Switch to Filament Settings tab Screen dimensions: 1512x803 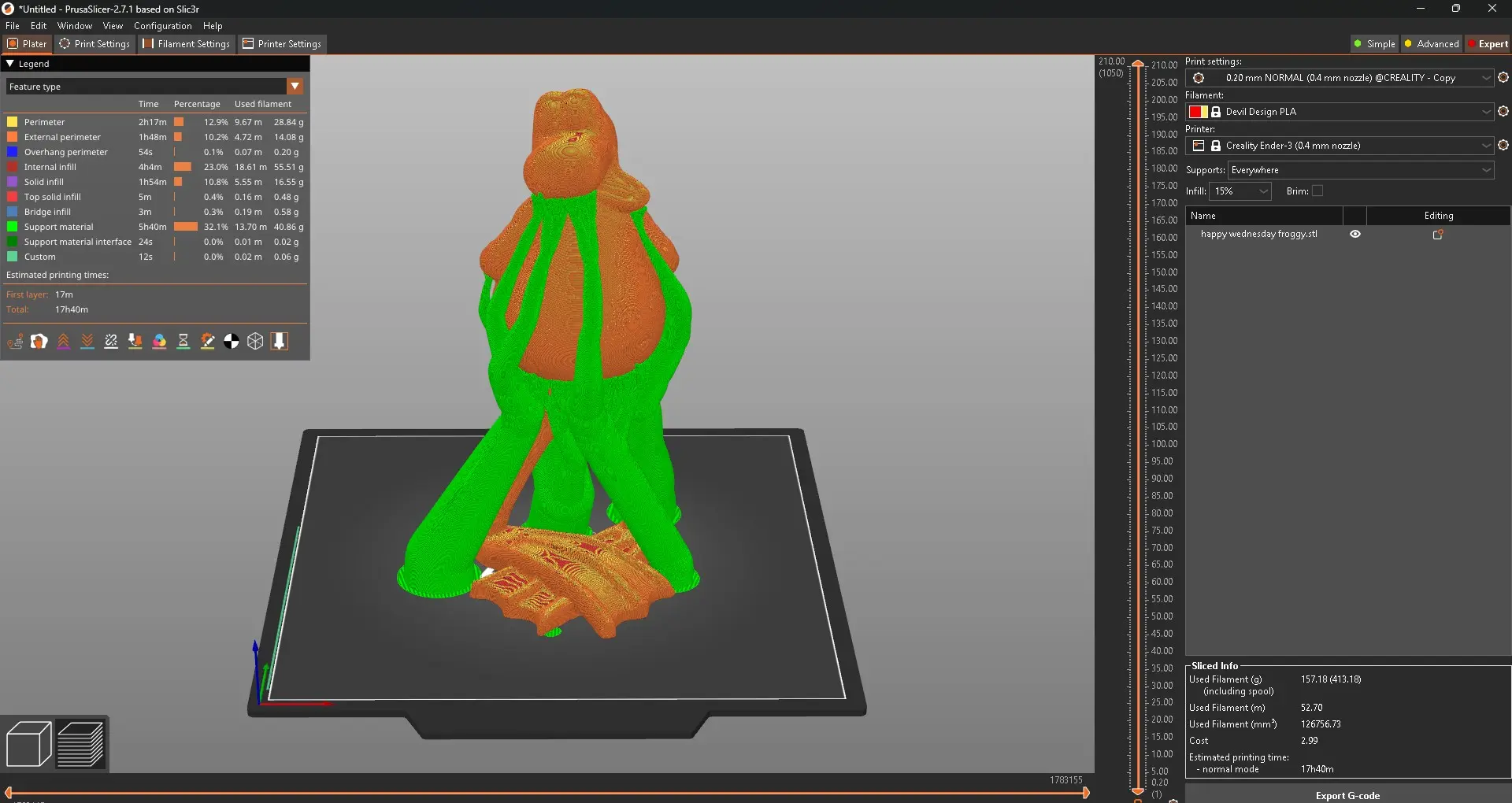tap(187, 44)
